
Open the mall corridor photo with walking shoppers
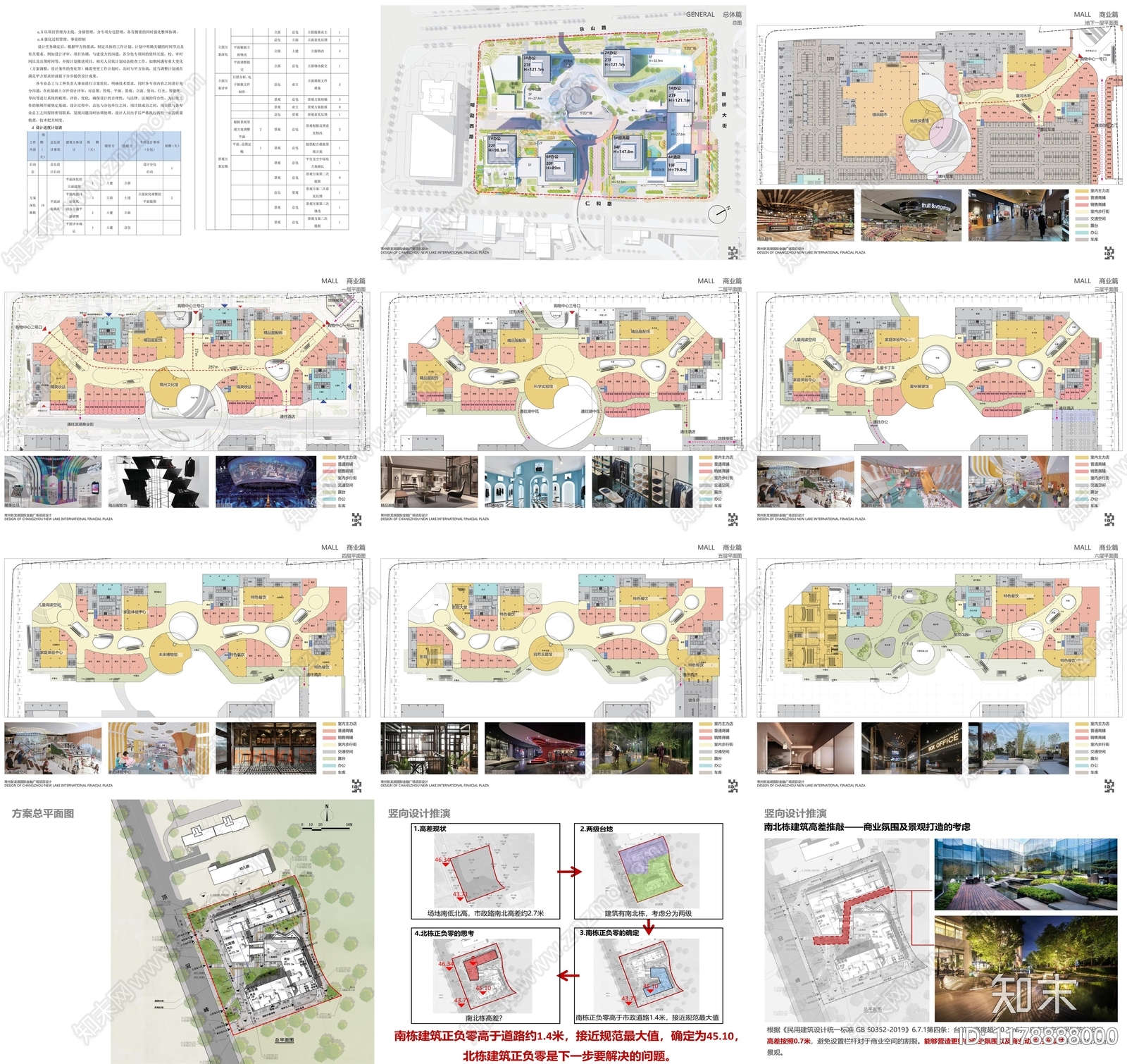1018,216
